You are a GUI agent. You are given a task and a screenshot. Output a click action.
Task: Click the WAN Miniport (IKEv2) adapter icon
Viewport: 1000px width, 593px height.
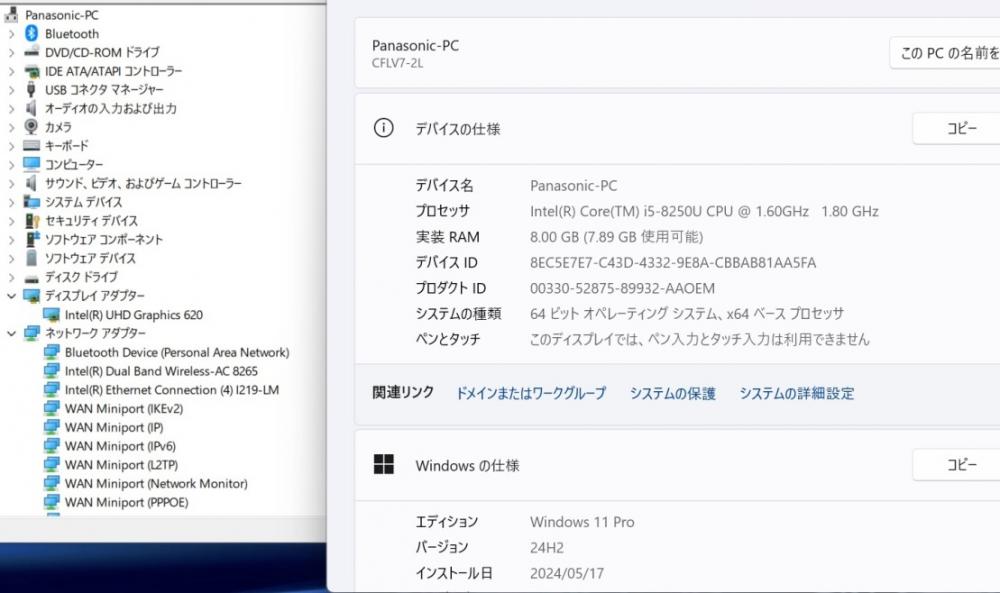[52, 408]
